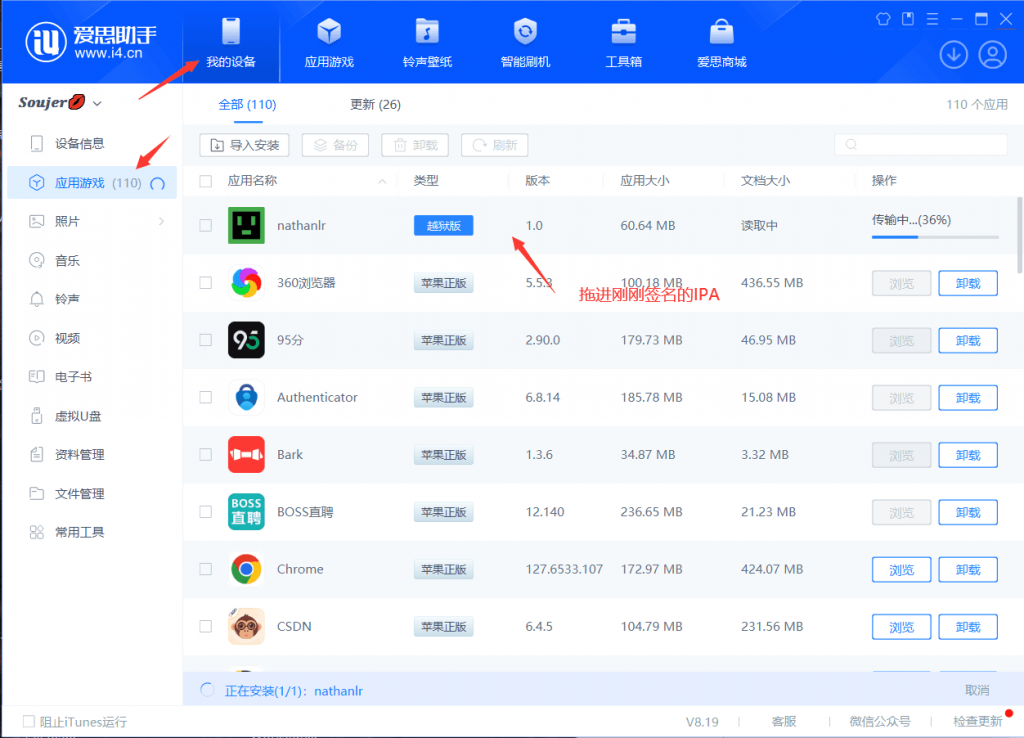
Task: Open the hamburger menu icon in title bar
Action: [x=933, y=19]
